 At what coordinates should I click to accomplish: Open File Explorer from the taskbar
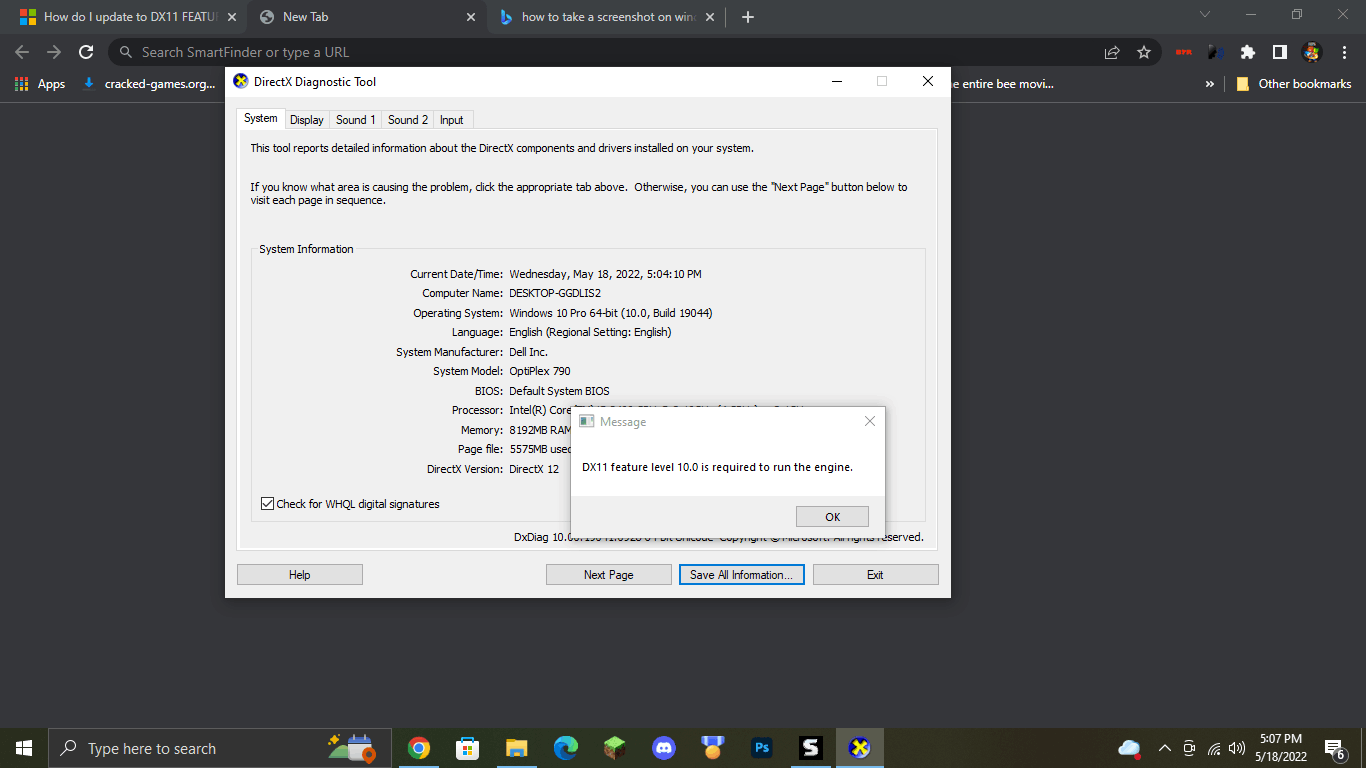pos(516,748)
